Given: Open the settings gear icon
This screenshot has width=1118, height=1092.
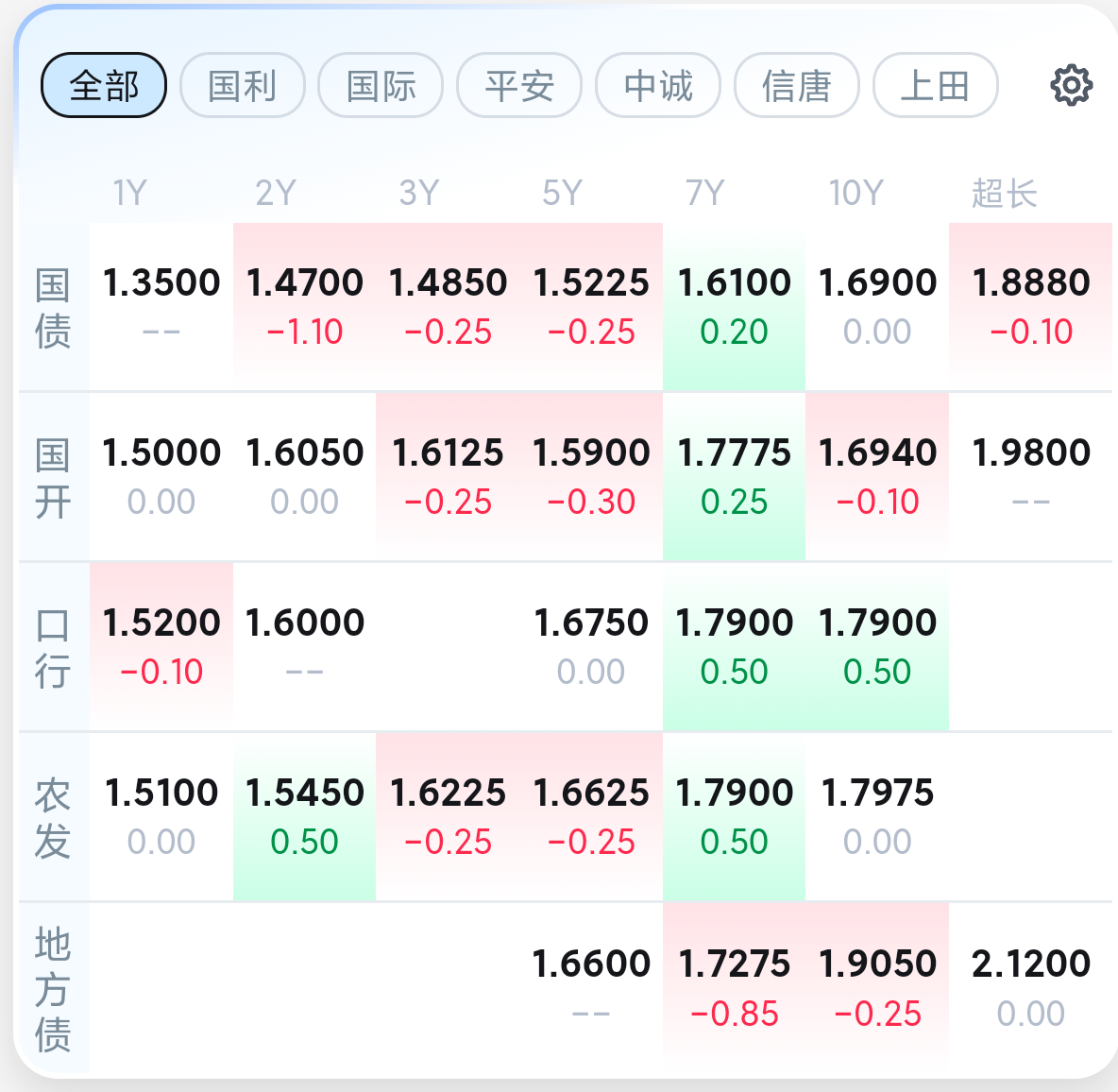Looking at the screenshot, I should click(x=1071, y=86).
